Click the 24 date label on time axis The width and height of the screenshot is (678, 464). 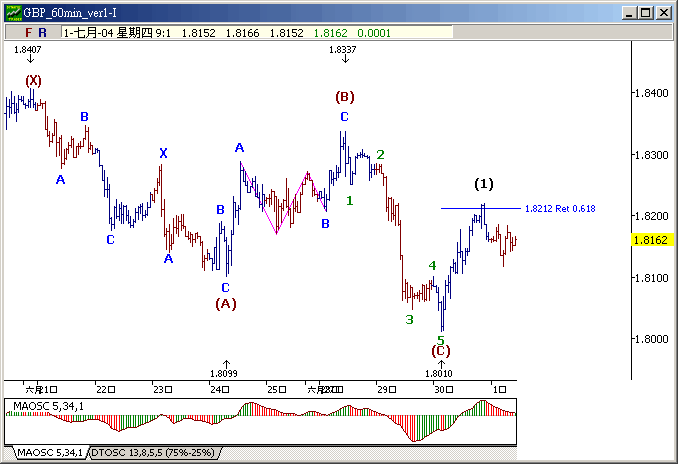click(220, 390)
